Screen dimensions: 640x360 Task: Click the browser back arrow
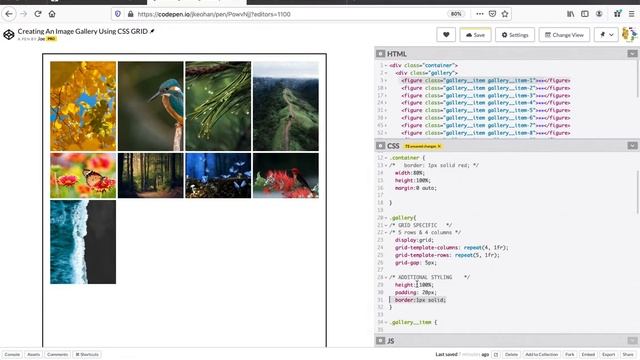tap(9, 14)
